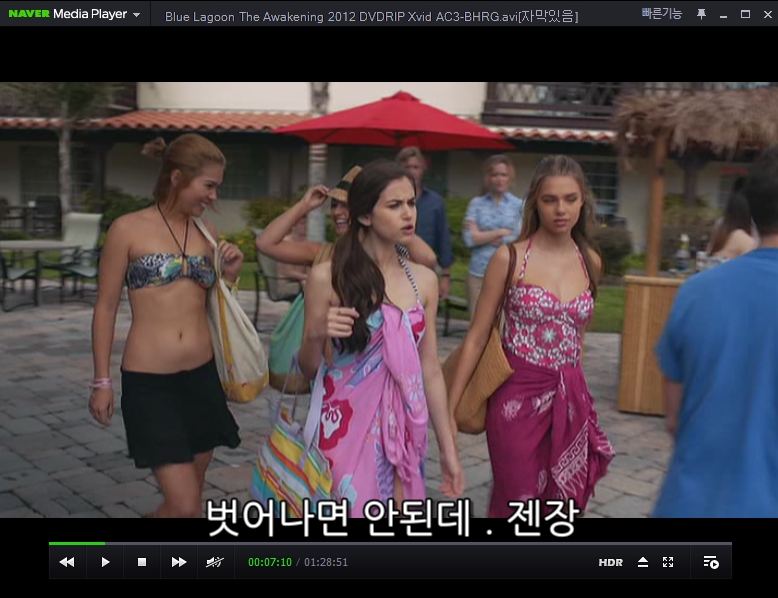Click the NAVER logo
Image resolution: width=778 pixels, height=598 pixels.
pos(28,14)
